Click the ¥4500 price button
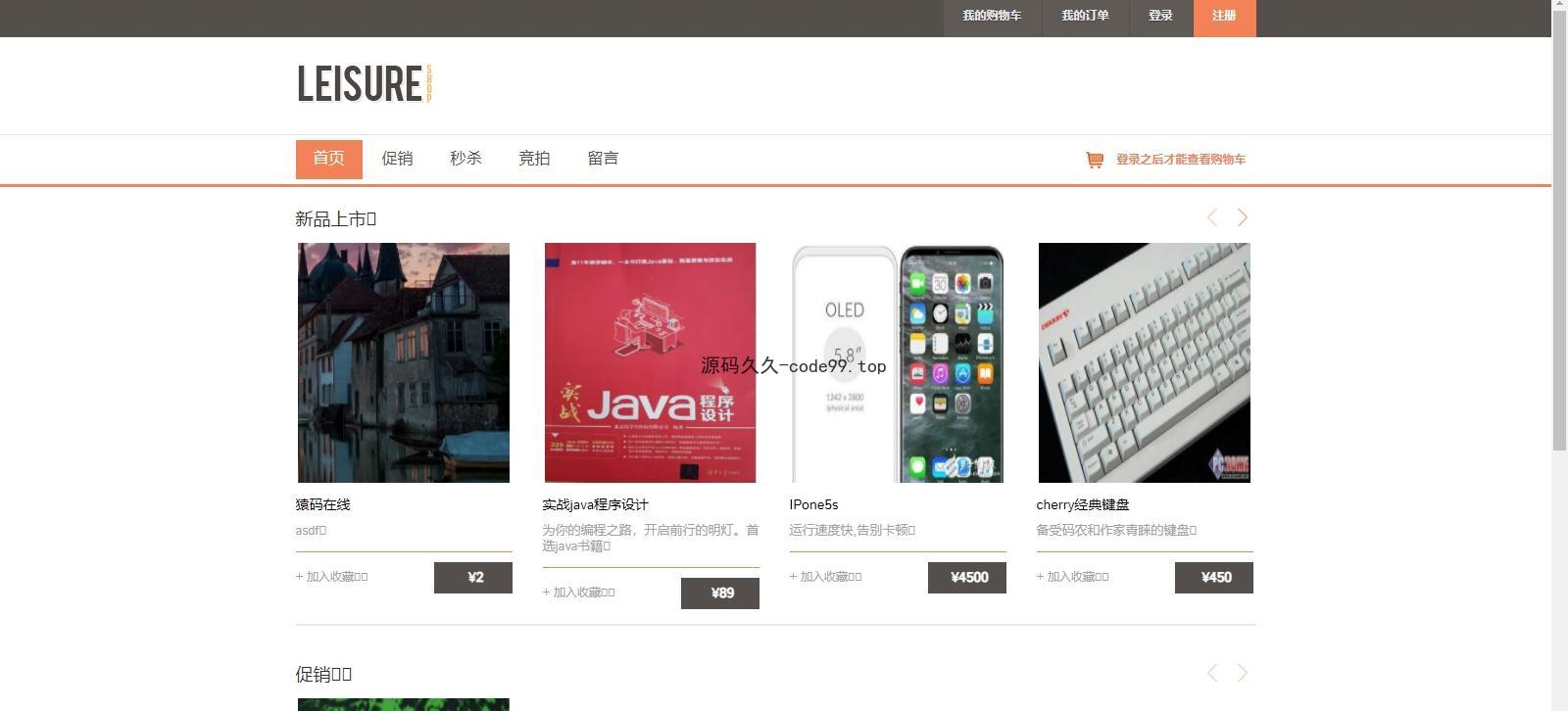Image resolution: width=1568 pixels, height=711 pixels. (x=967, y=578)
